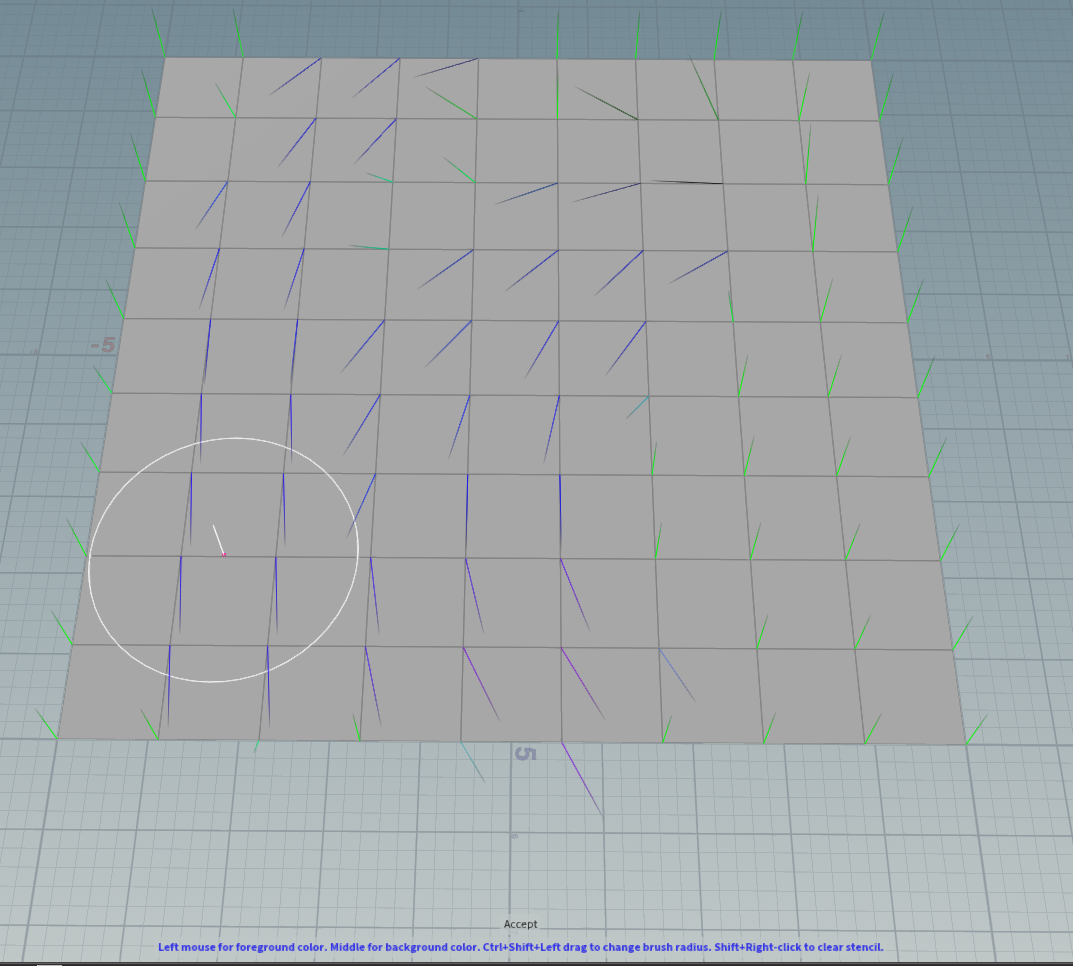Screen dimensions: 1073x966
Task: Click the red brush pivot marker
Action: tap(225, 553)
